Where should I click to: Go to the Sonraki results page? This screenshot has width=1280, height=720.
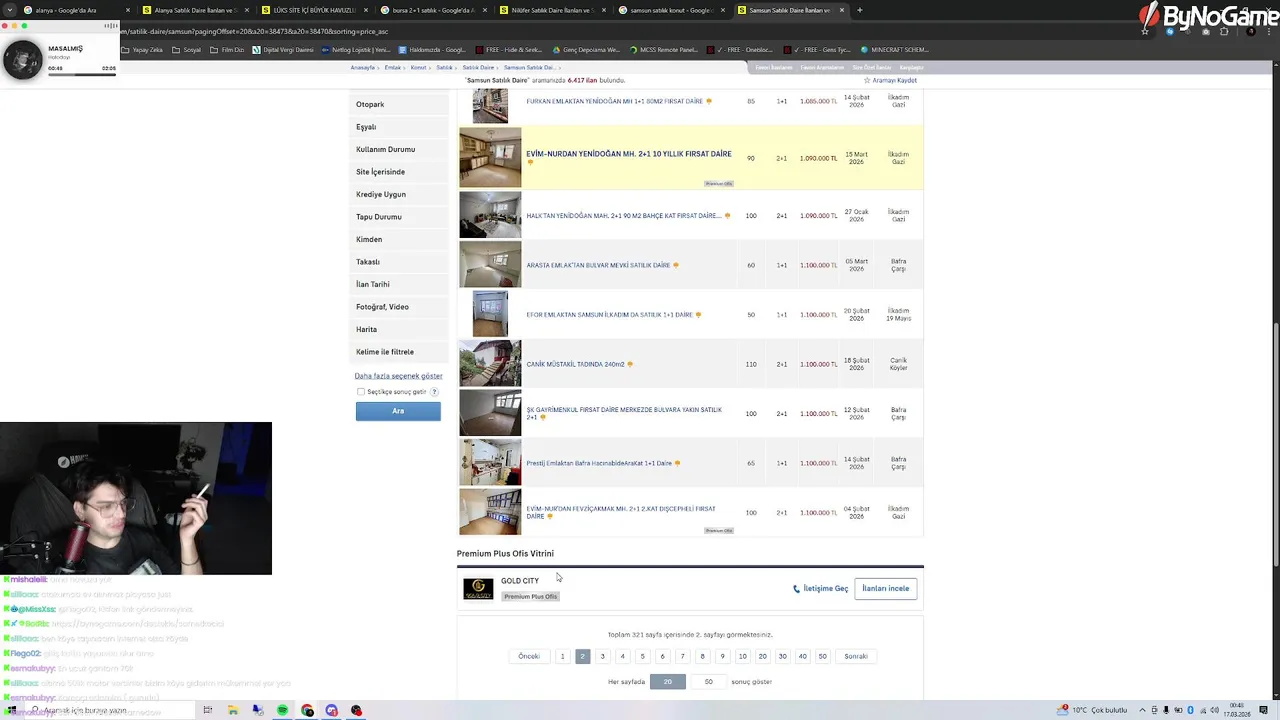[x=856, y=657]
